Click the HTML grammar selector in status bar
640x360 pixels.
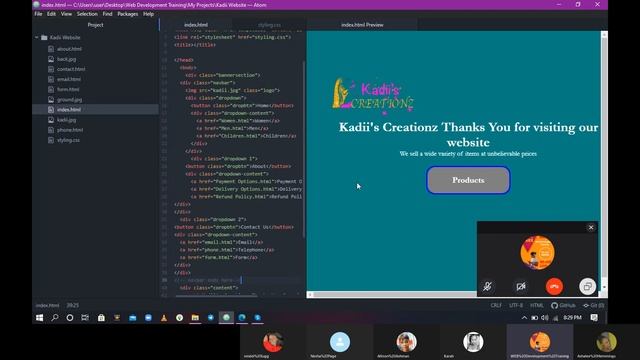click(x=537, y=305)
